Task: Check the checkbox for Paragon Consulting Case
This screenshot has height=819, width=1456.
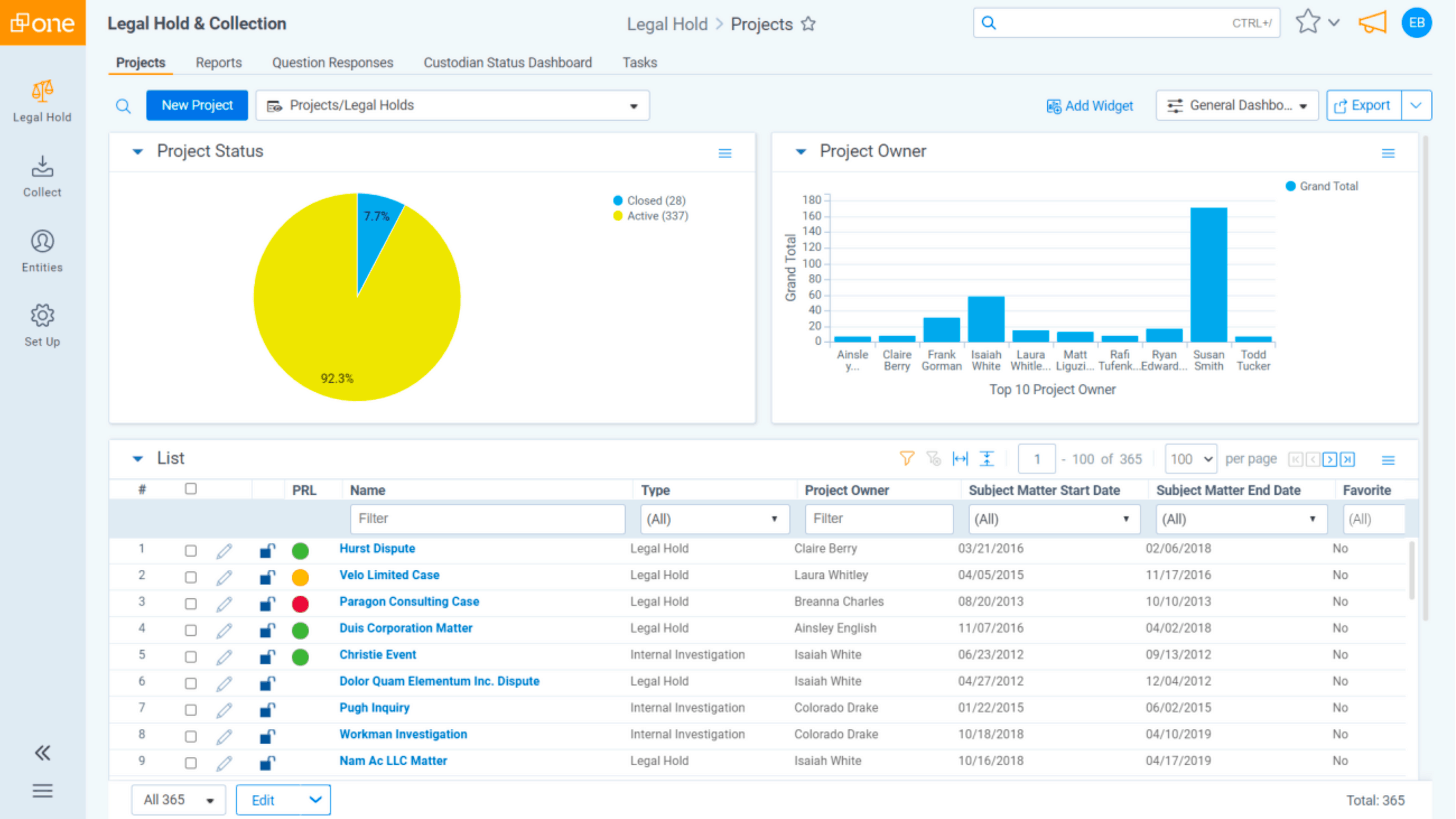Action: tap(191, 603)
